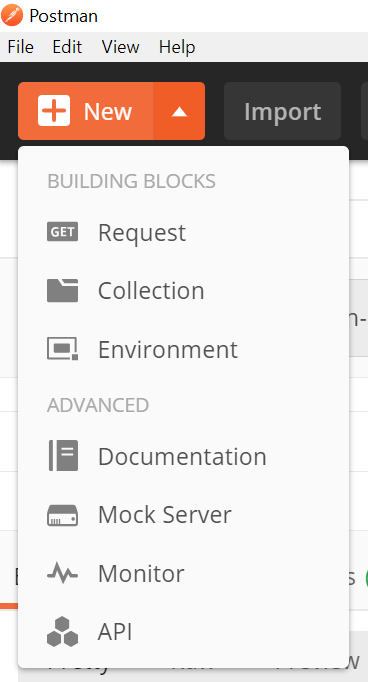This screenshot has width=368, height=682.
Task: Click the white plus icon on New
Action: tap(54, 111)
